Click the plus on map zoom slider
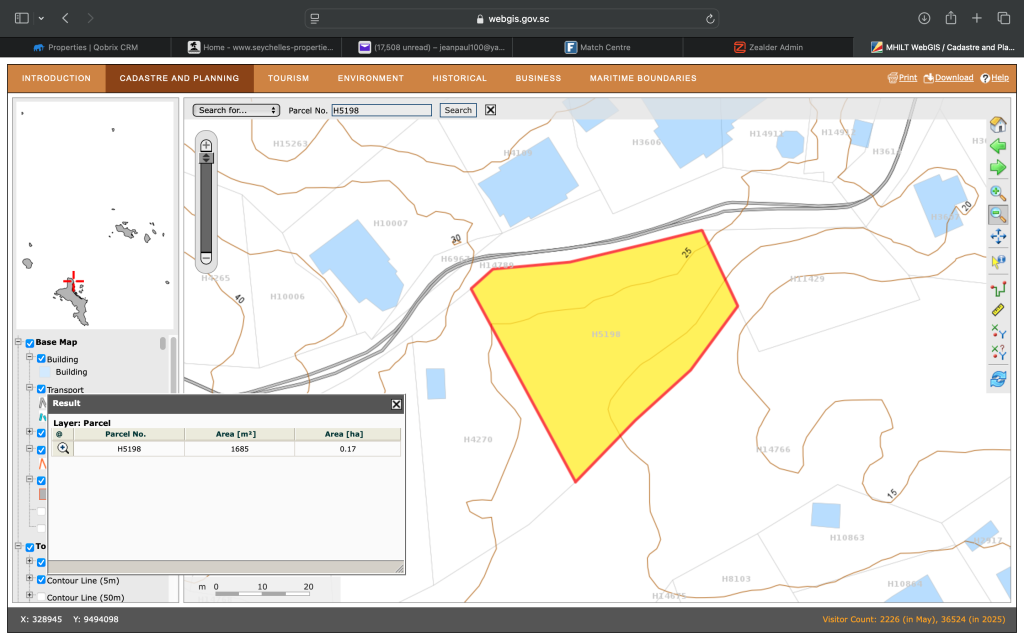 coord(206,146)
